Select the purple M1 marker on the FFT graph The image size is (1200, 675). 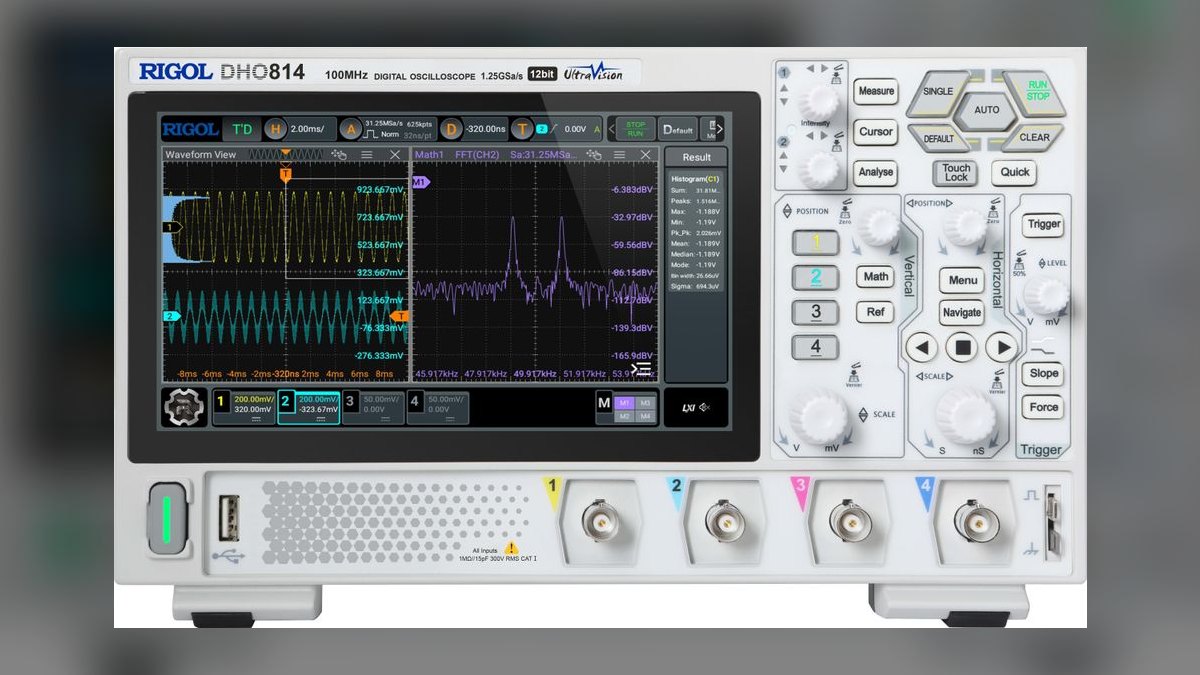pos(420,182)
